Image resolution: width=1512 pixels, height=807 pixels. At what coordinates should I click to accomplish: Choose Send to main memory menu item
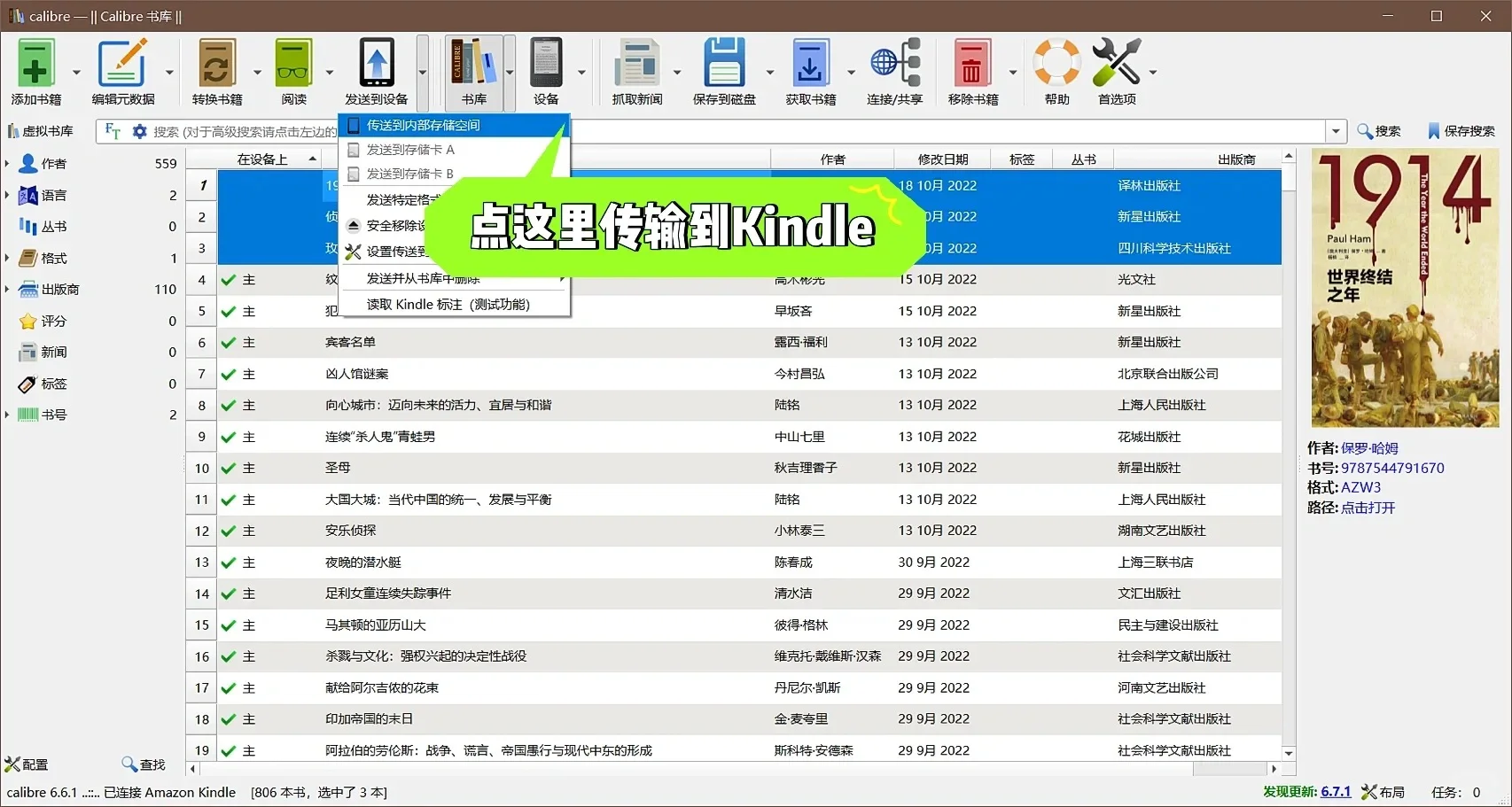tap(454, 125)
